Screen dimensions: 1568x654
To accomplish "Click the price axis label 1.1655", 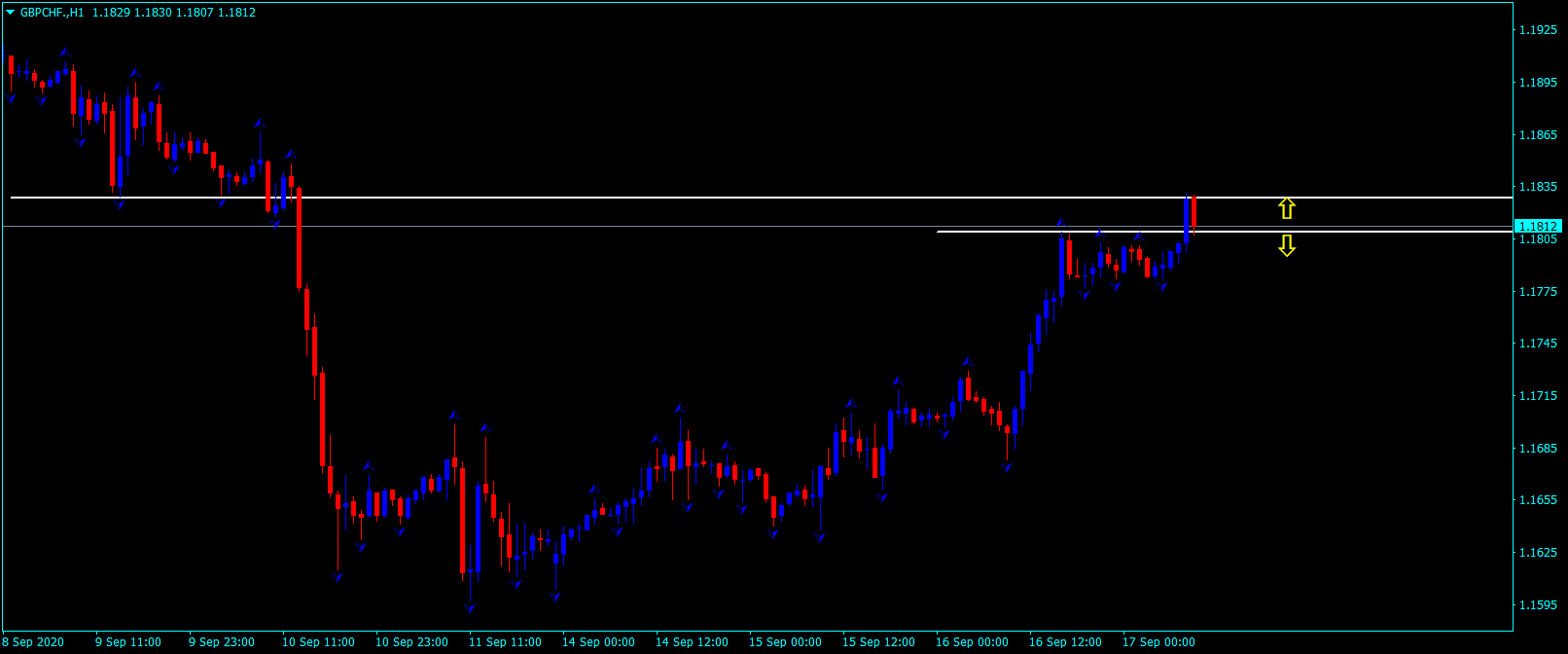I will 1538,500.
